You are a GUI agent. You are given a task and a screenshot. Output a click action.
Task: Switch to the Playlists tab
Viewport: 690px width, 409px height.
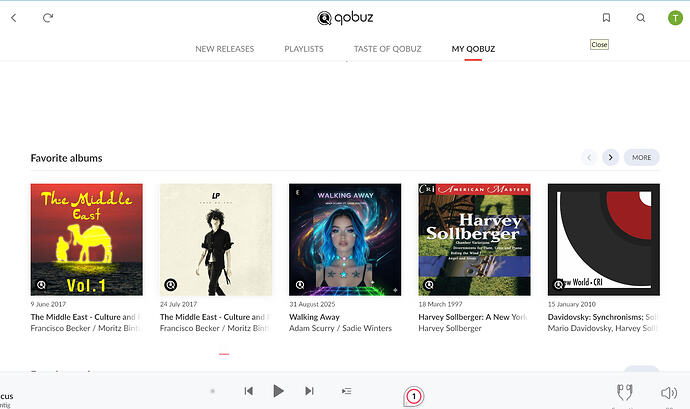tap(303, 49)
